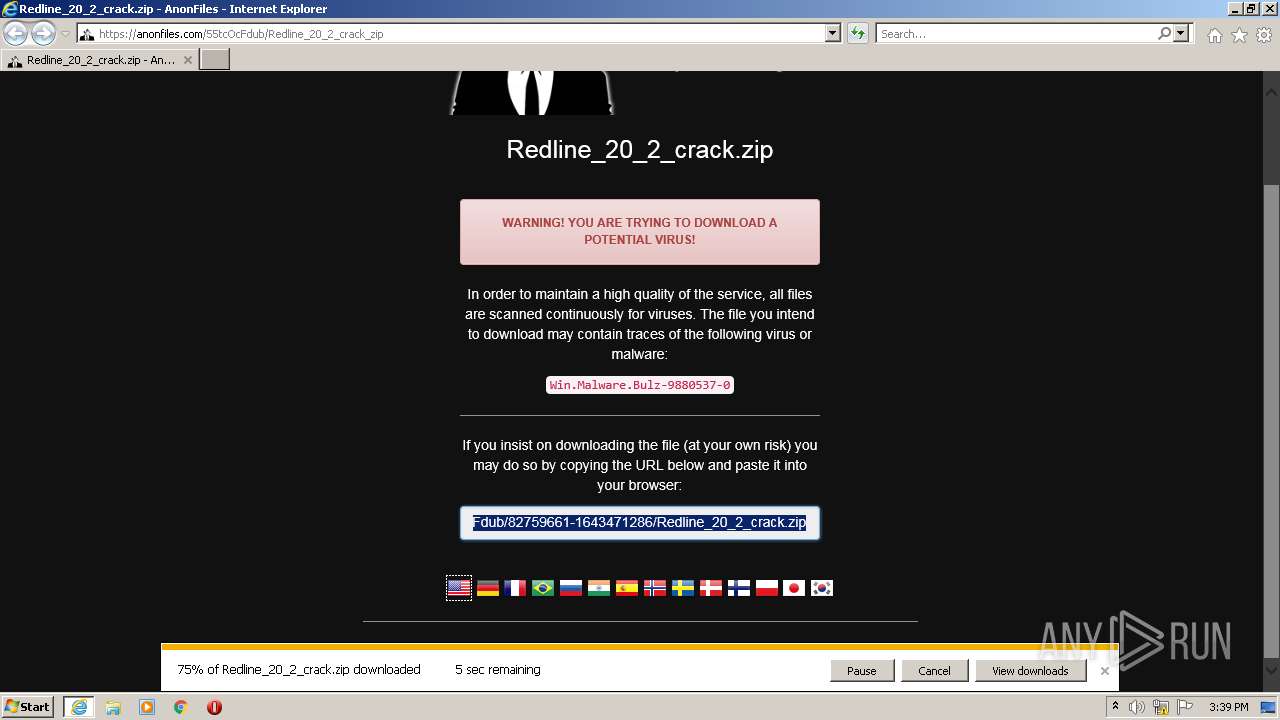Choose the Japanese flag language
The width and height of the screenshot is (1280, 720).
click(794, 588)
